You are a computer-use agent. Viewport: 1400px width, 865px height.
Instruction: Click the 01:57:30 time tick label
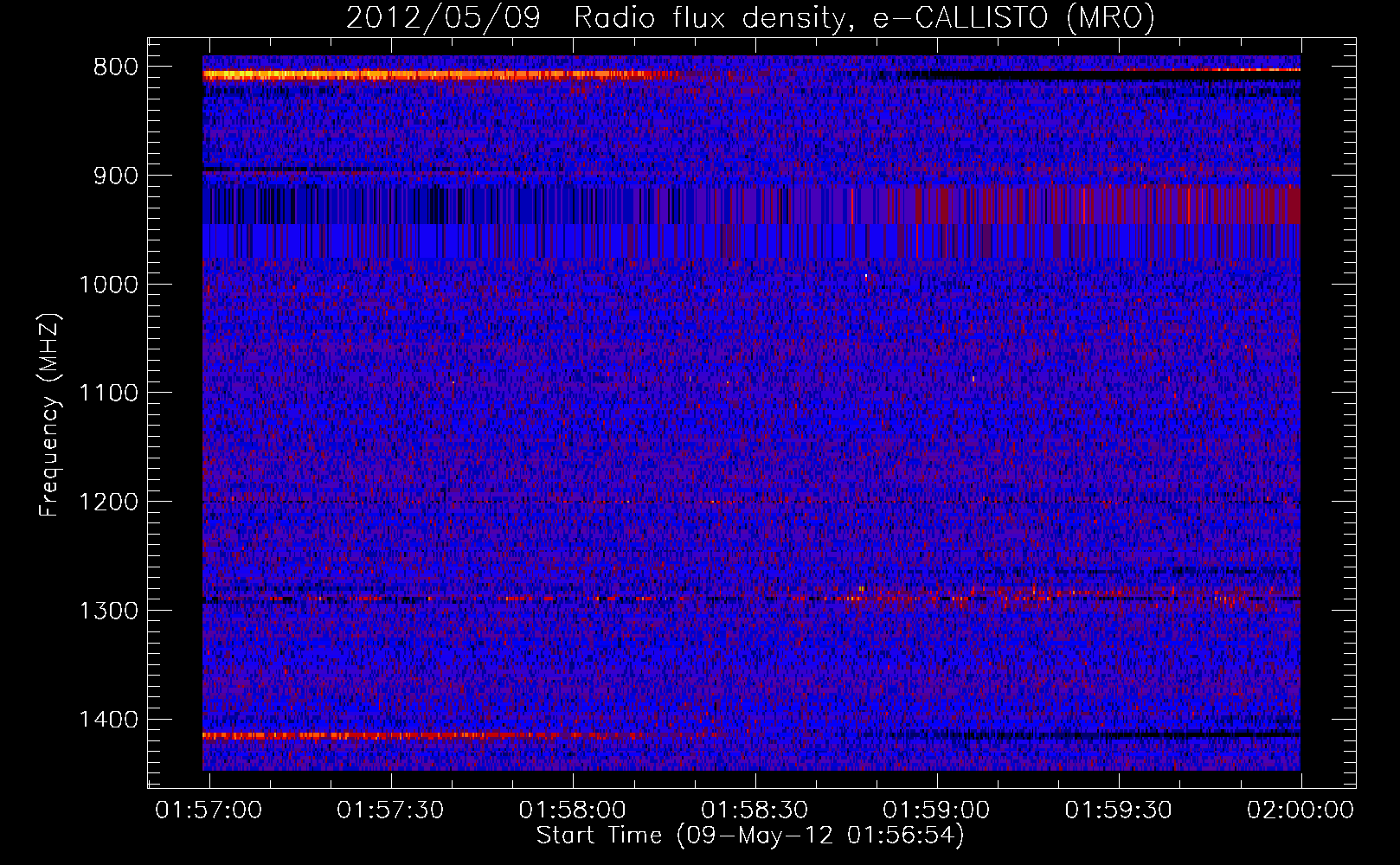click(x=390, y=811)
